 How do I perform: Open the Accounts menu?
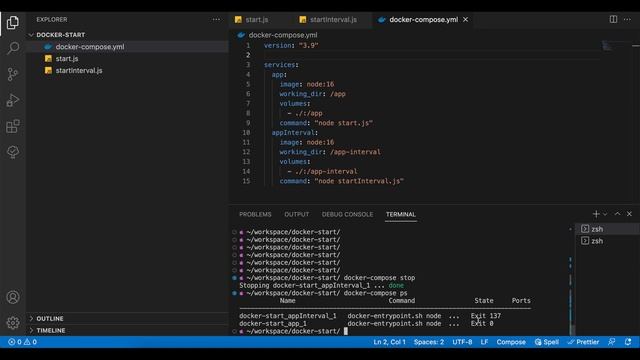[x=13, y=297]
